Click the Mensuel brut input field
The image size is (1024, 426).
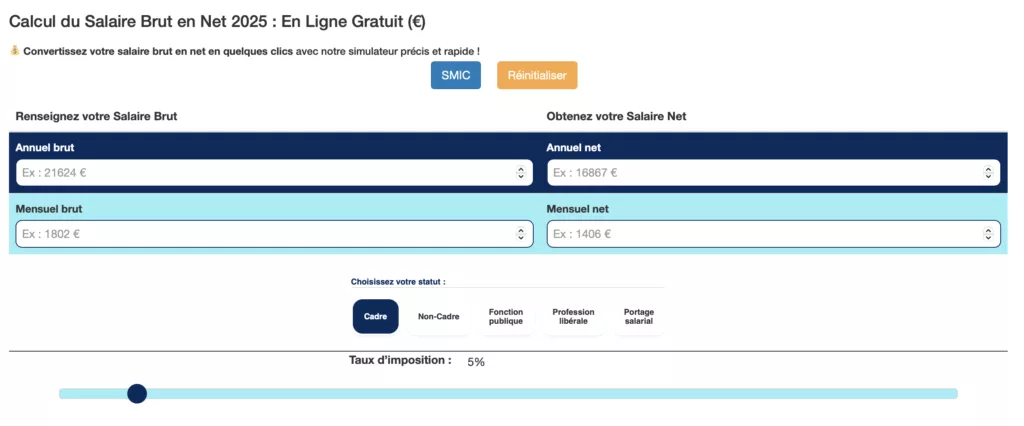(x=274, y=234)
